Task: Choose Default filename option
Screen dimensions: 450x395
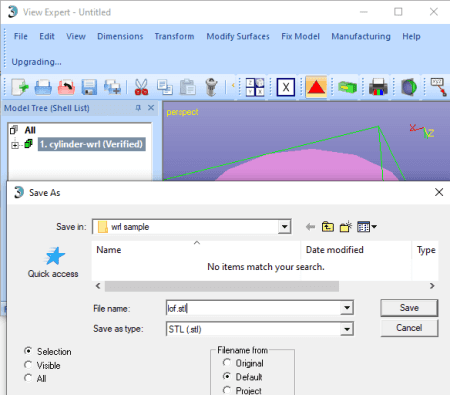Action: point(227,377)
